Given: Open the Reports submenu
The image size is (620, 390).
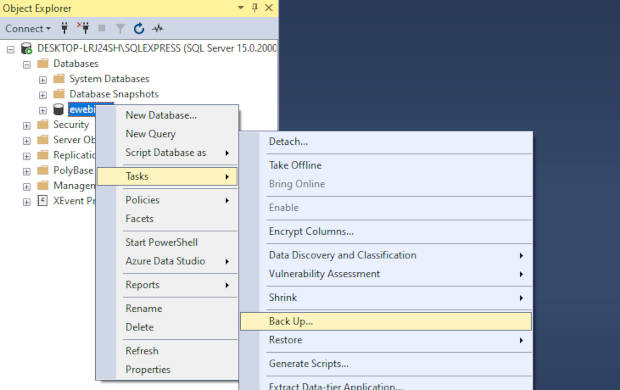Looking at the screenshot, I should pos(167,285).
